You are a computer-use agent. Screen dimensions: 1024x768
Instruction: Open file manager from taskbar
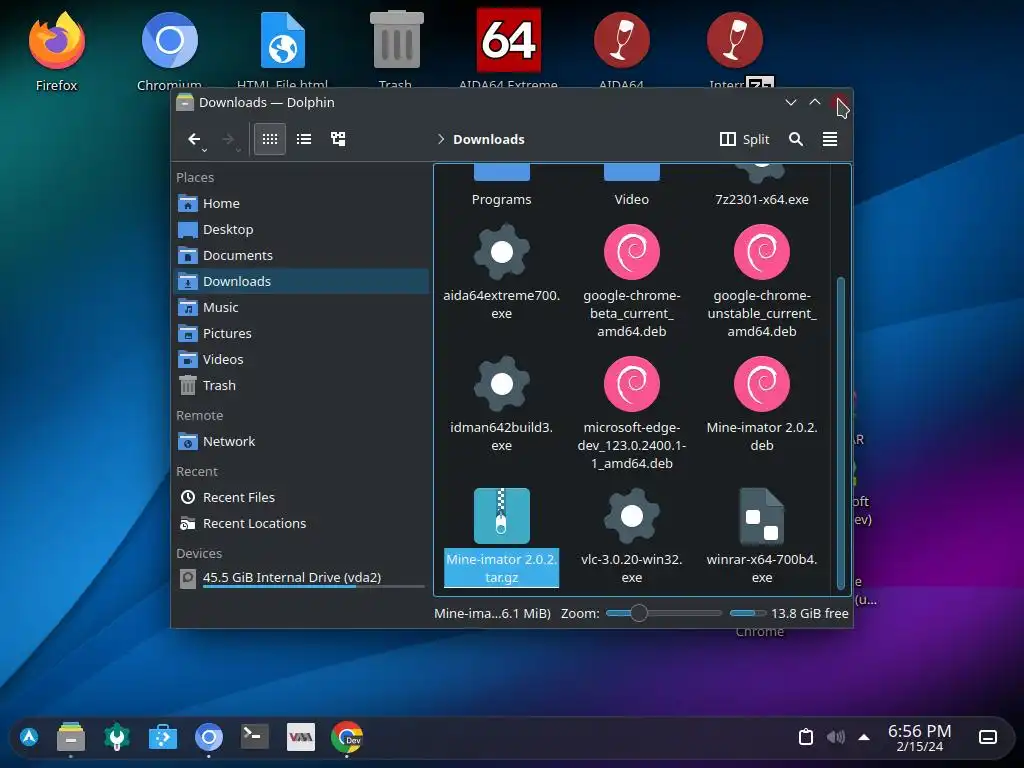(71, 737)
